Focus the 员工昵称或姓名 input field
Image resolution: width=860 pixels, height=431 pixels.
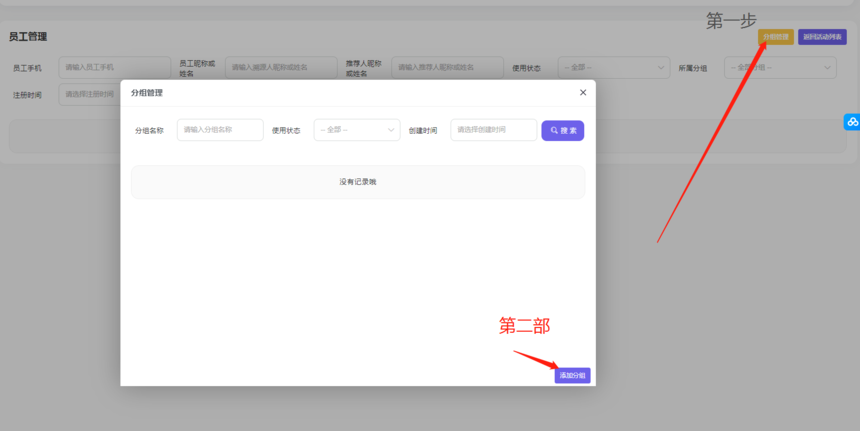tap(281, 67)
